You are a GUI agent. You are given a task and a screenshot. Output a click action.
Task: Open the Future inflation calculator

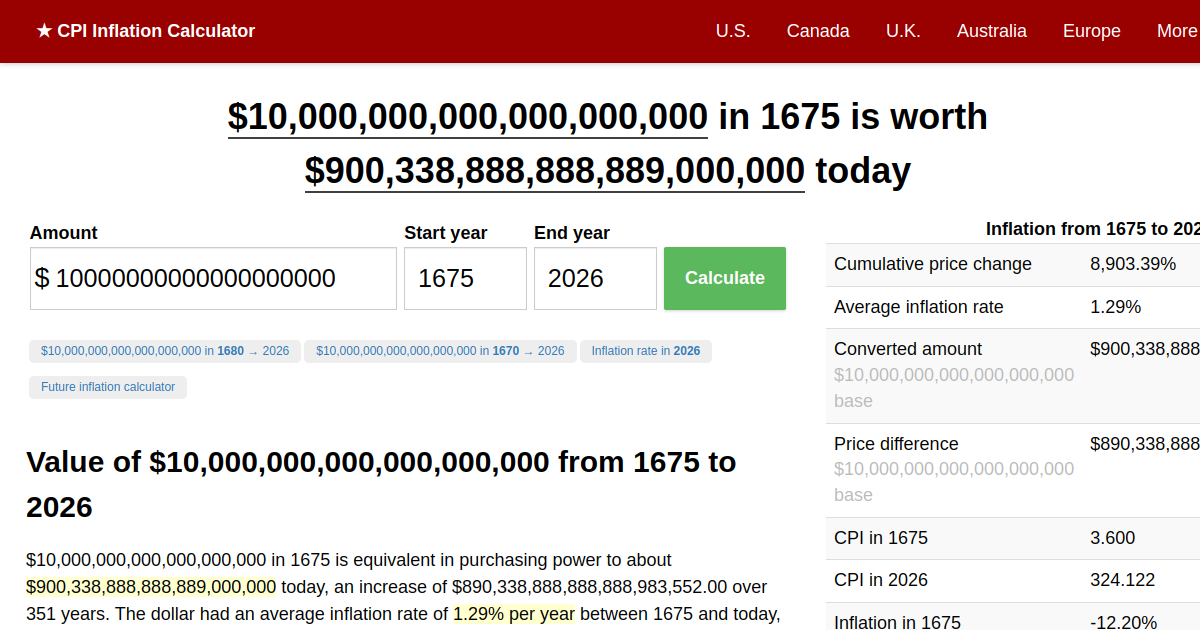[x=107, y=387]
